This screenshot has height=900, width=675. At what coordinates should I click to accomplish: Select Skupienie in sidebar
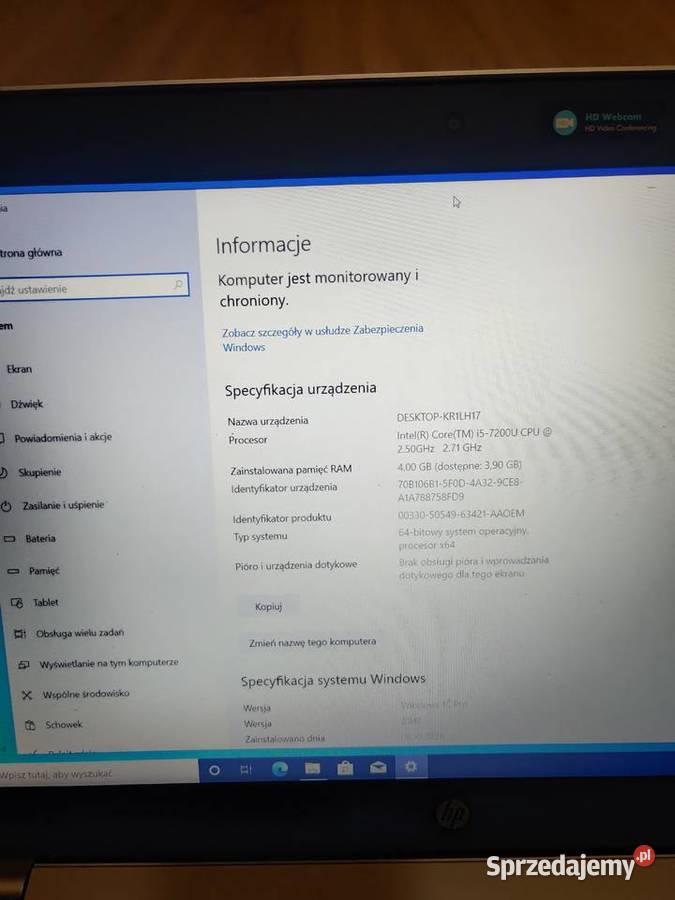tap(39, 472)
